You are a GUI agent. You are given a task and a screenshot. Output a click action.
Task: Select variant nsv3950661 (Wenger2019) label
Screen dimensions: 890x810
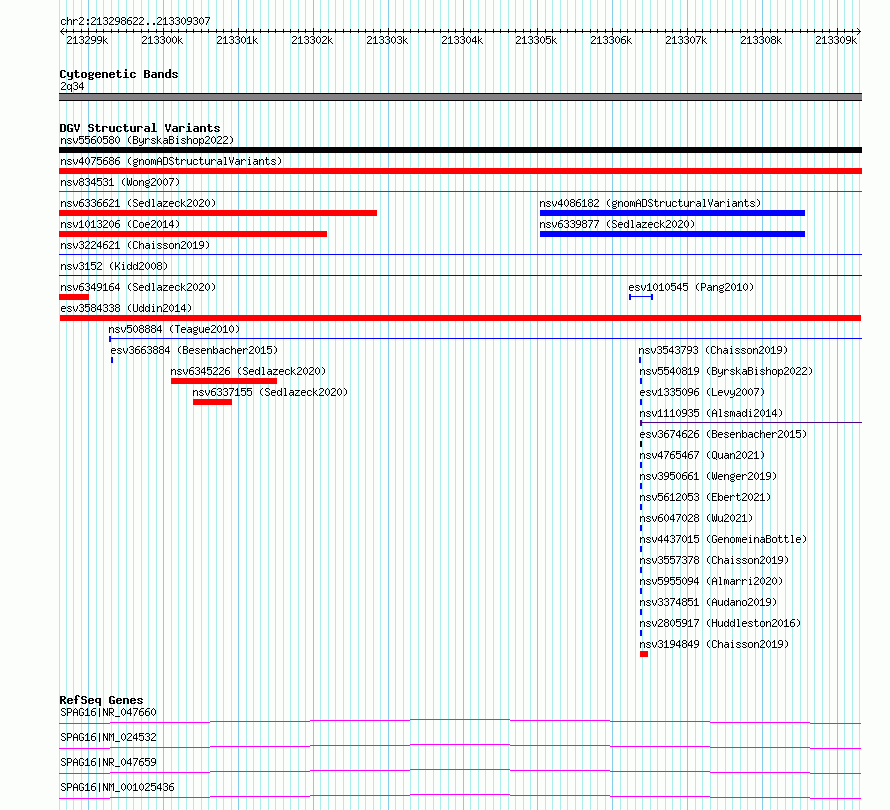(x=708, y=476)
